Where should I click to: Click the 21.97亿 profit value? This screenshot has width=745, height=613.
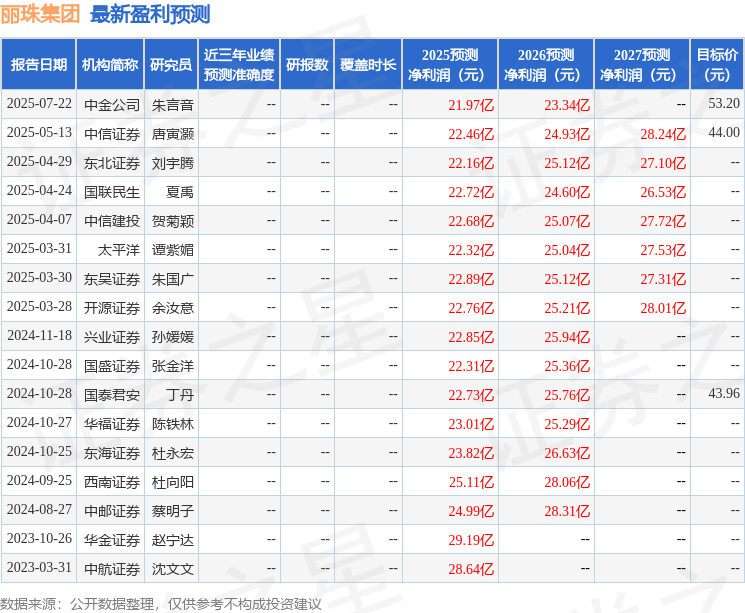(x=471, y=105)
